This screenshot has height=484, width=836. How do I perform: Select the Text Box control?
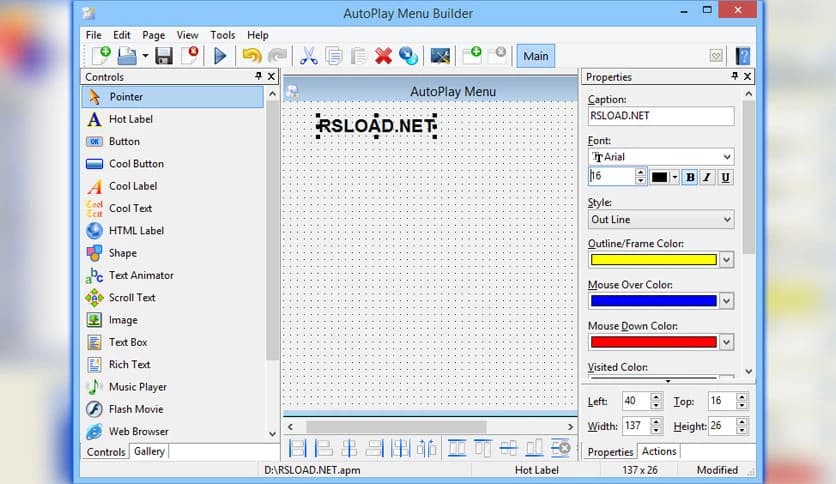pyautogui.click(x=173, y=342)
